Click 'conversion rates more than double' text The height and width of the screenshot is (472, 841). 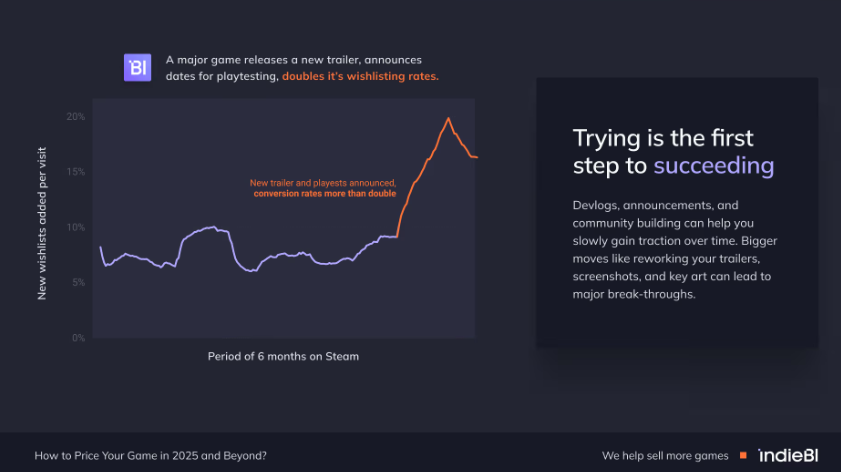pos(325,194)
